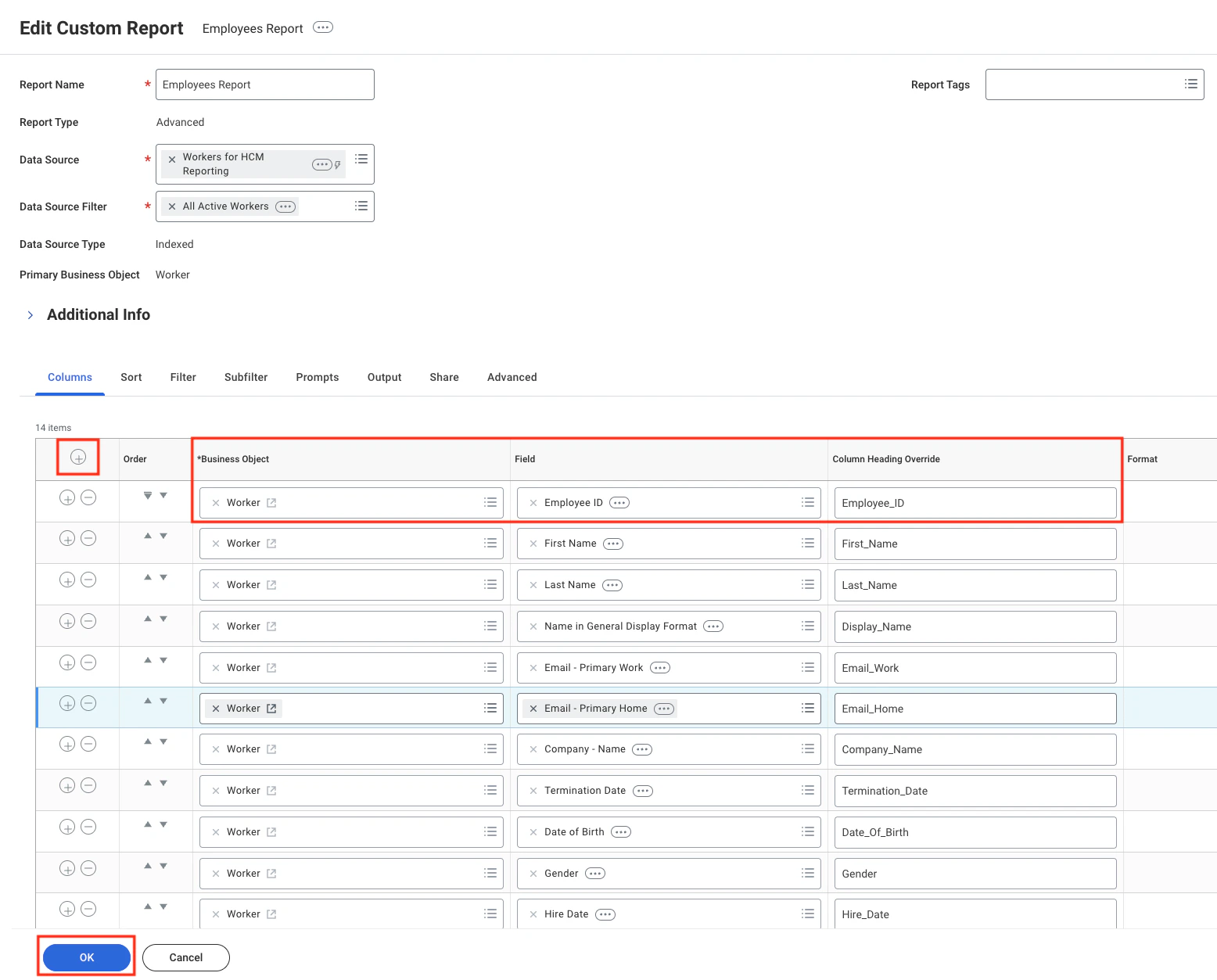Viewport: 1217px width, 980px height.
Task: Cancel editing the custom report
Action: click(x=185, y=957)
